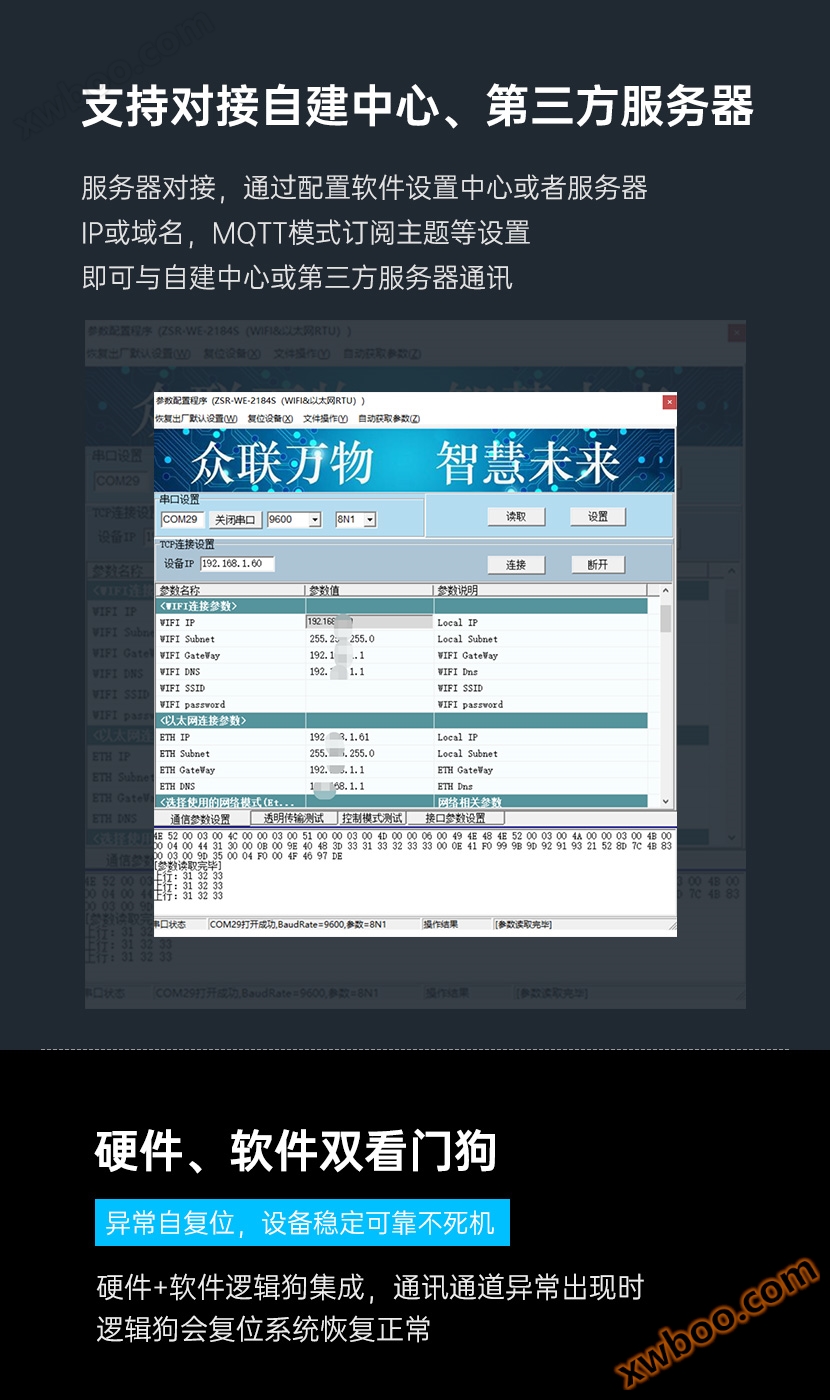Close the front 参数配置程序 window
The width and height of the screenshot is (830, 1400).
pos(669,401)
